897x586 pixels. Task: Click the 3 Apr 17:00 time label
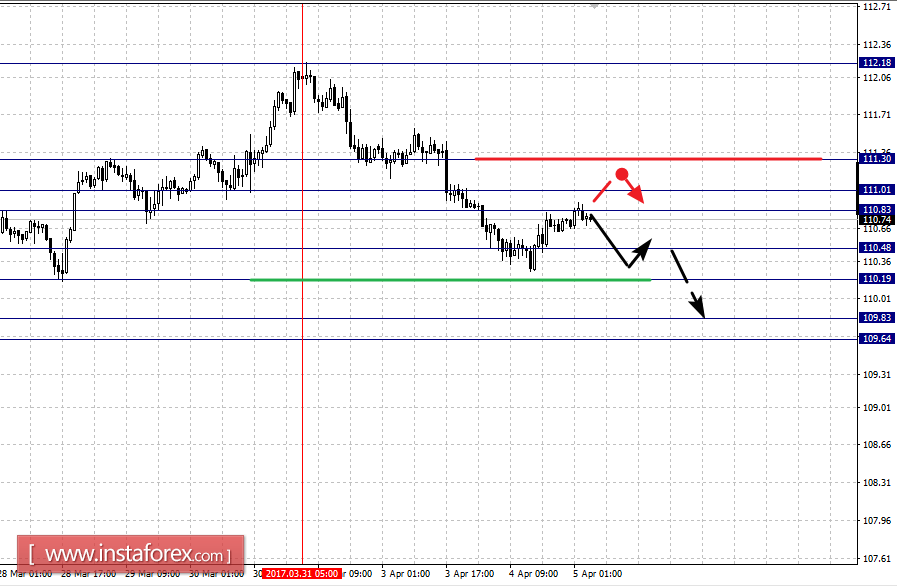click(469, 573)
